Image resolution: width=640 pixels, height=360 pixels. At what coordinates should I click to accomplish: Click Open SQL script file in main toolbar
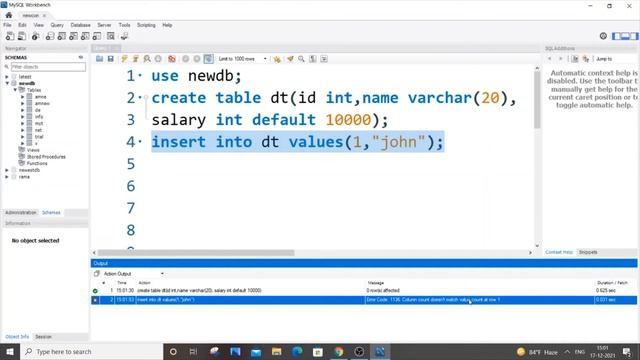pyautogui.click(x=22, y=36)
